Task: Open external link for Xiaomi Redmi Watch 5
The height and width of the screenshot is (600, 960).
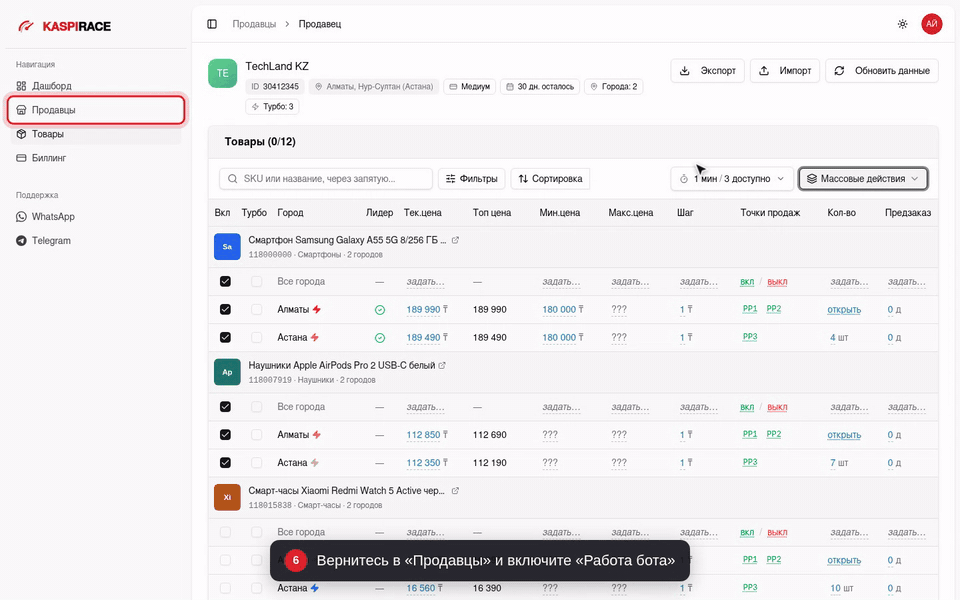Action: point(455,490)
